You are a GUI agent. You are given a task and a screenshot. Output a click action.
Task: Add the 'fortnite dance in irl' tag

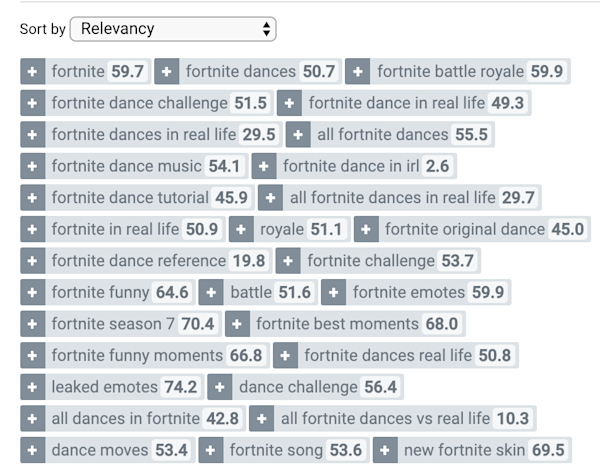264,166
